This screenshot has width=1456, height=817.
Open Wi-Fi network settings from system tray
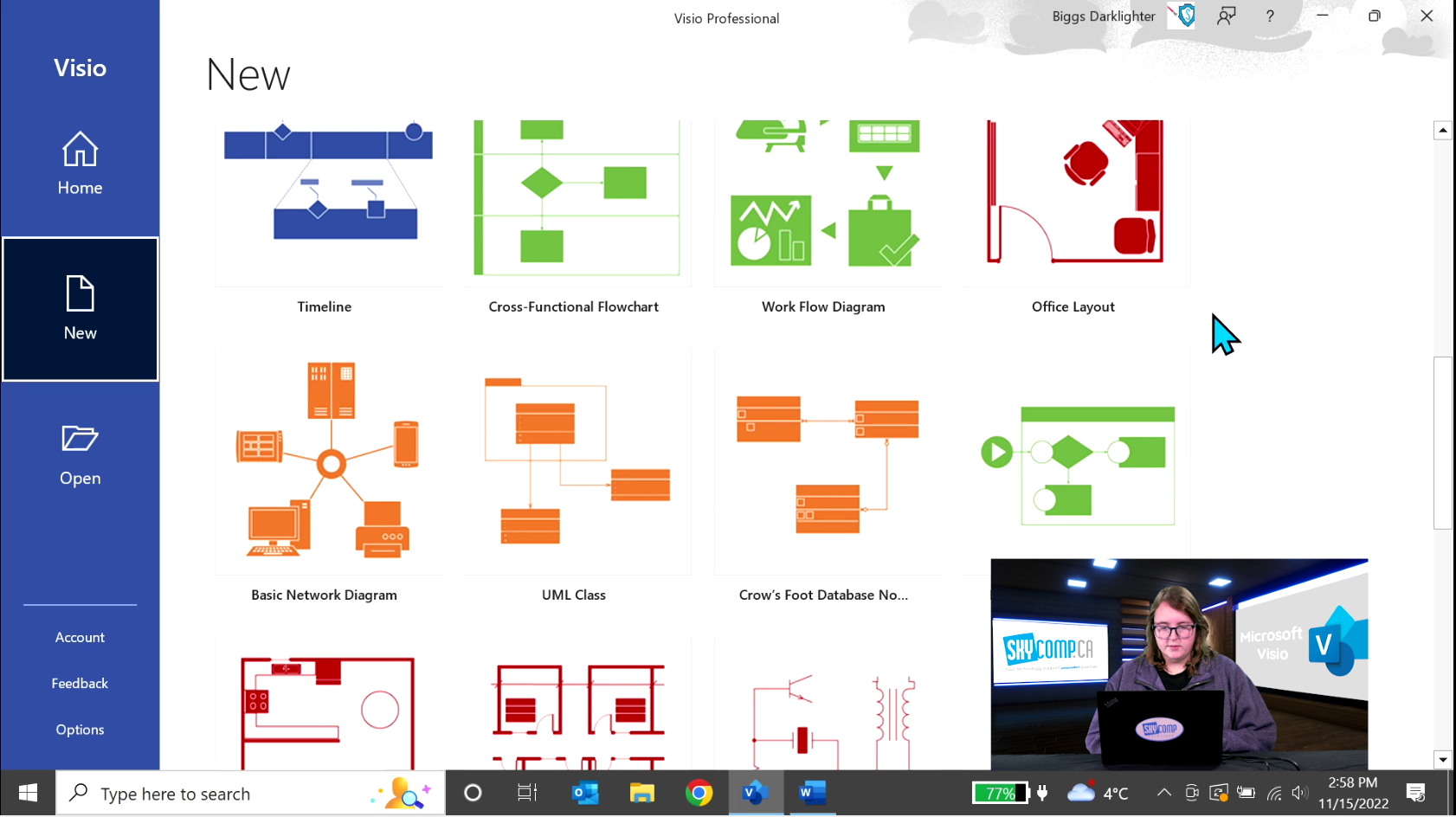(1274, 793)
